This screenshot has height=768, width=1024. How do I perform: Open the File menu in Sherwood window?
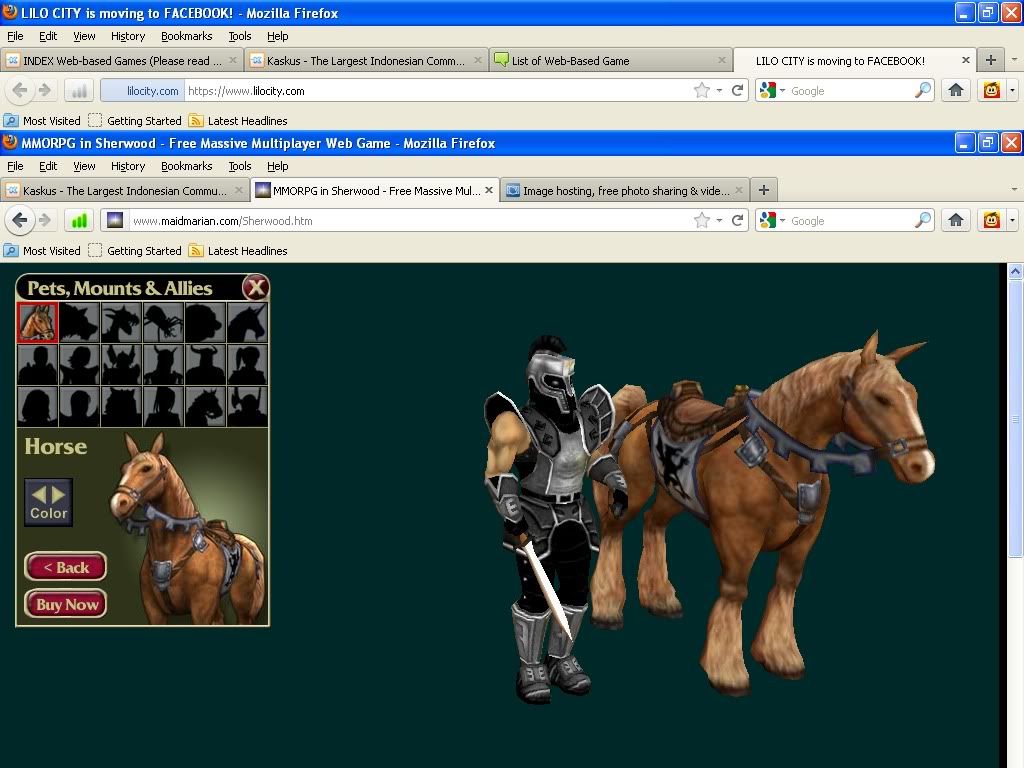[15, 166]
